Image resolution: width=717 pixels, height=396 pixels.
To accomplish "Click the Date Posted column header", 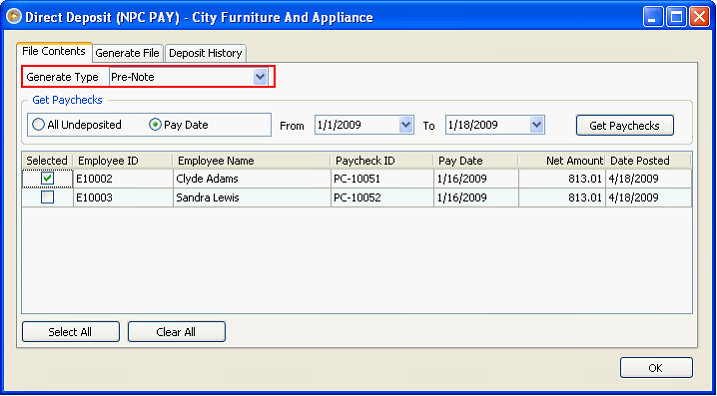I will click(x=648, y=161).
